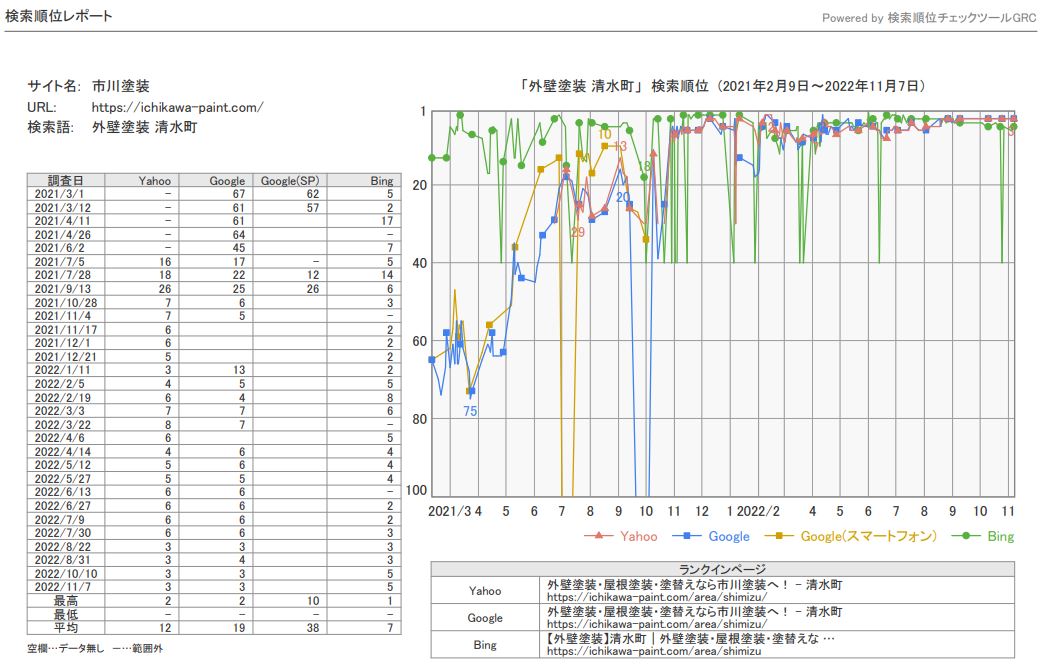The image size is (1044, 671).
Task: Click the blue data label 75 on chart
Action: pyautogui.click(x=470, y=411)
